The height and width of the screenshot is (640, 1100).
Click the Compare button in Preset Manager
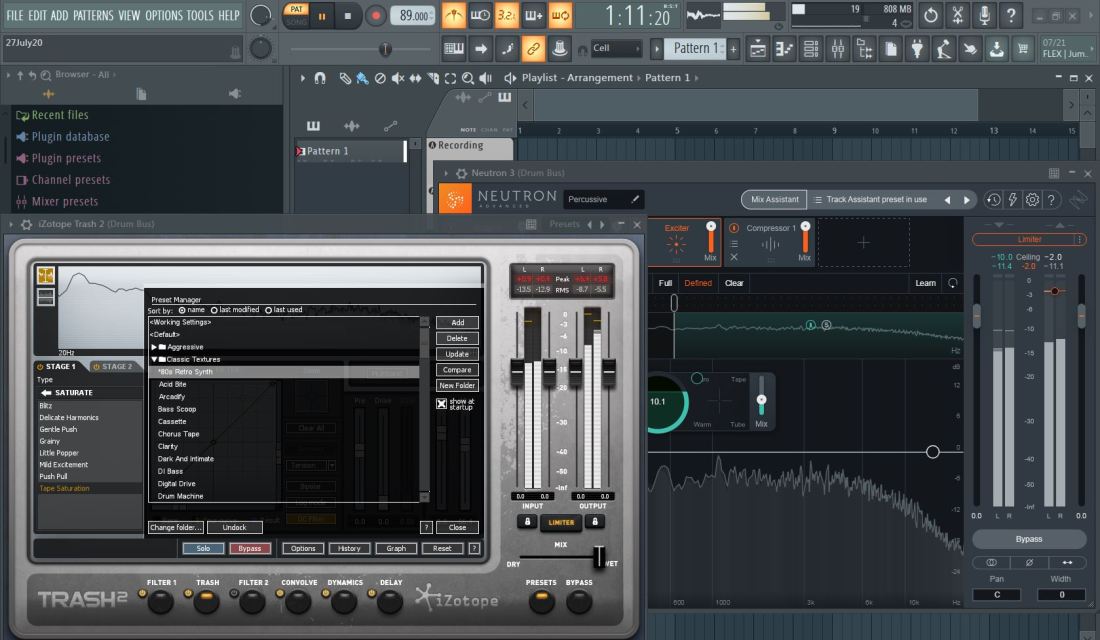coord(456,370)
